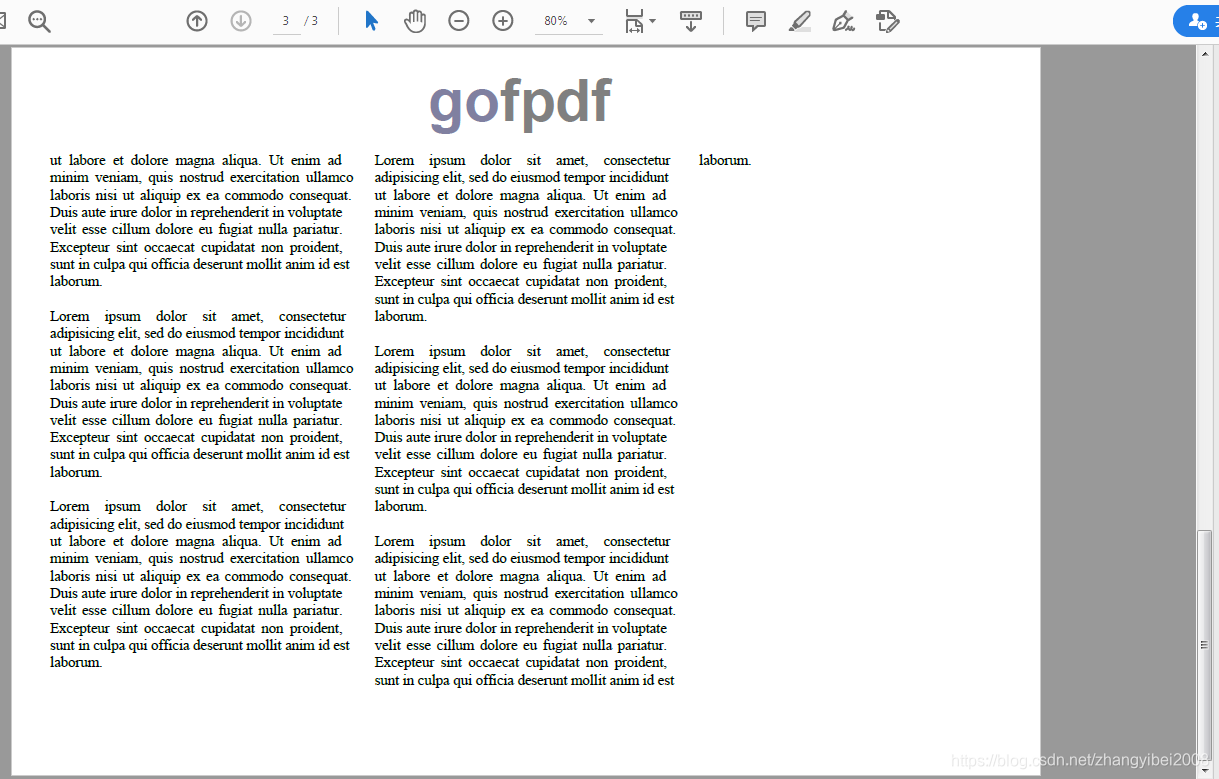
Task: Expand the page fit options arrow
Action: pos(653,21)
